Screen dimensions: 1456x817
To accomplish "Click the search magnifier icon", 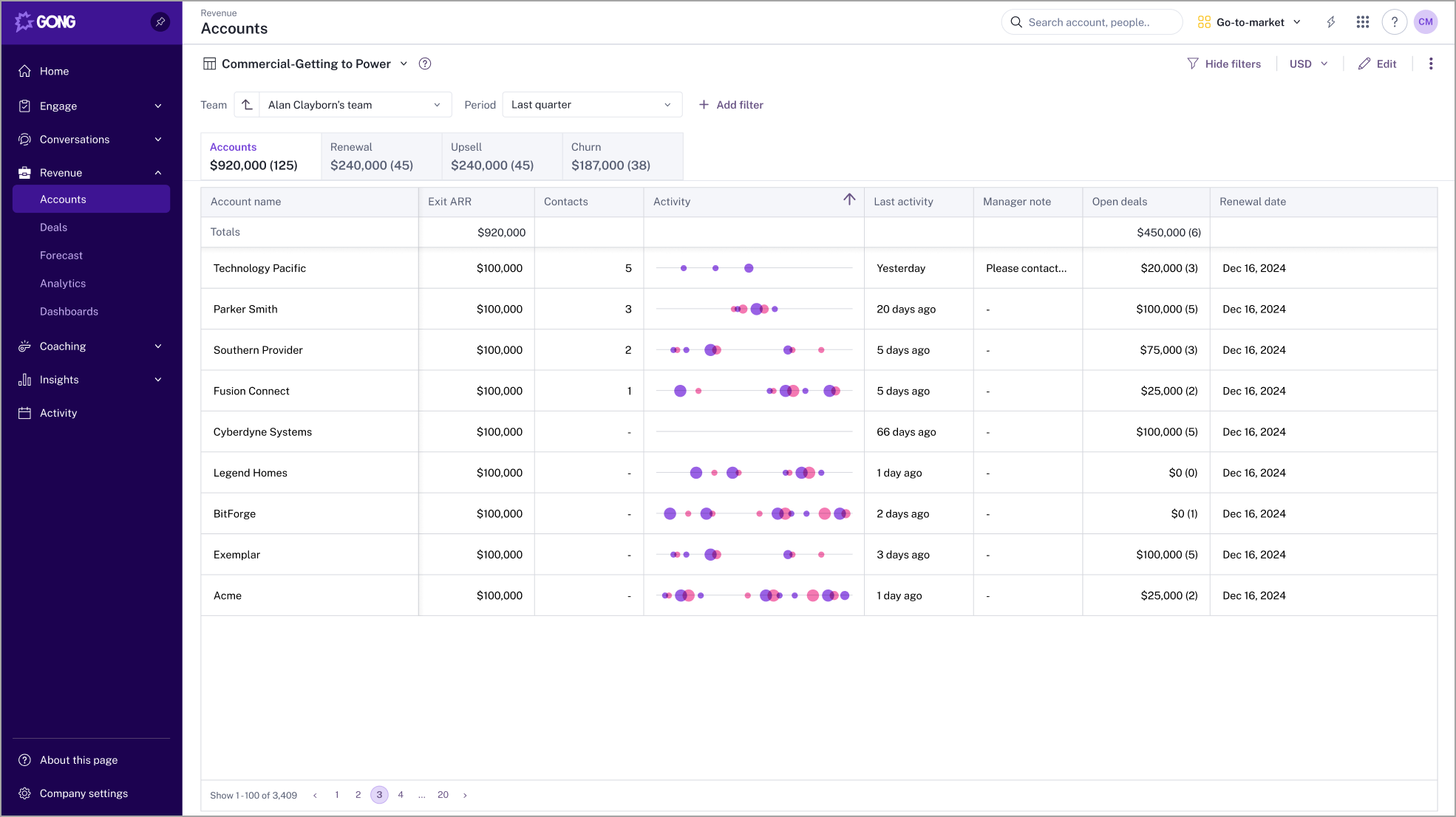I will tap(1016, 22).
